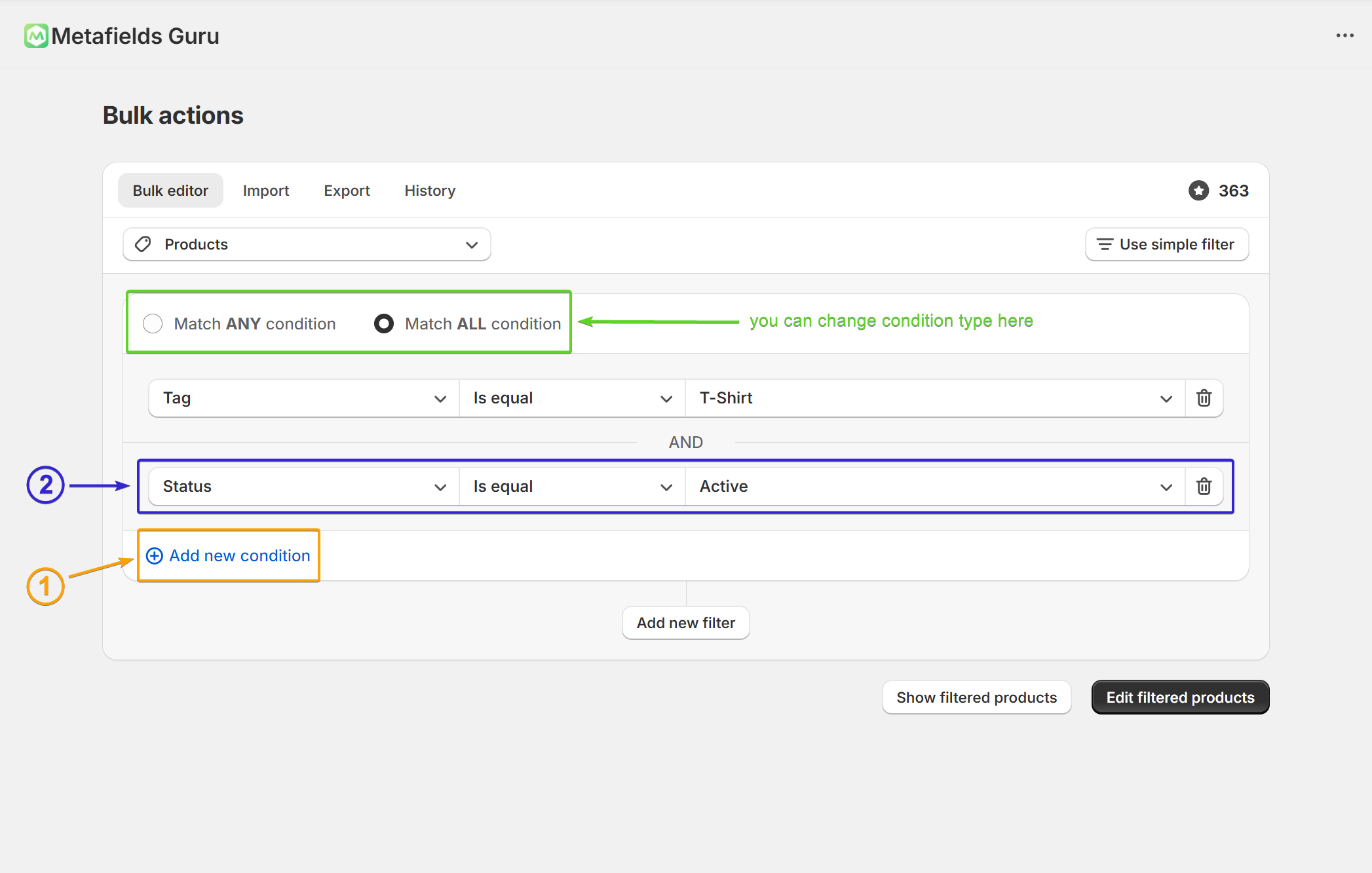Delete the Status condition with the trash icon
The width and height of the screenshot is (1372, 873).
(1204, 487)
